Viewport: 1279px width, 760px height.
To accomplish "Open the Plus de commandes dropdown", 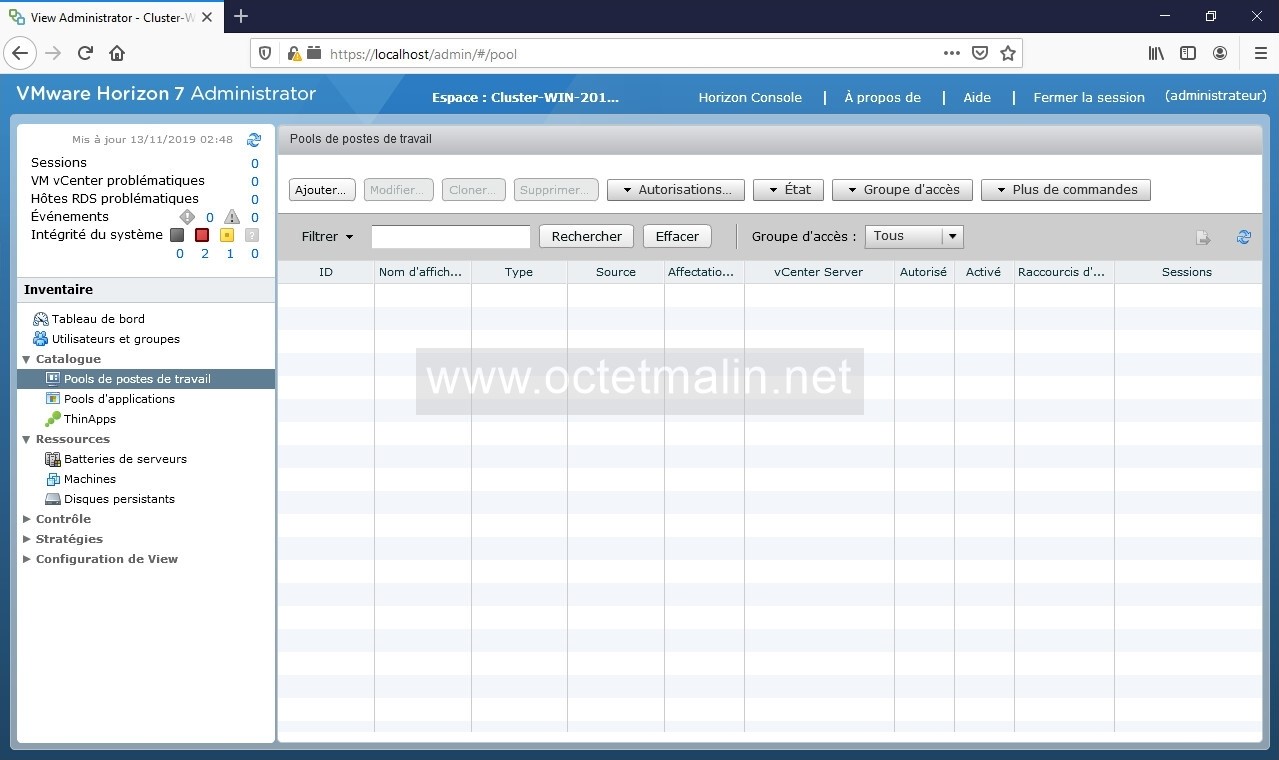I will [1066, 190].
